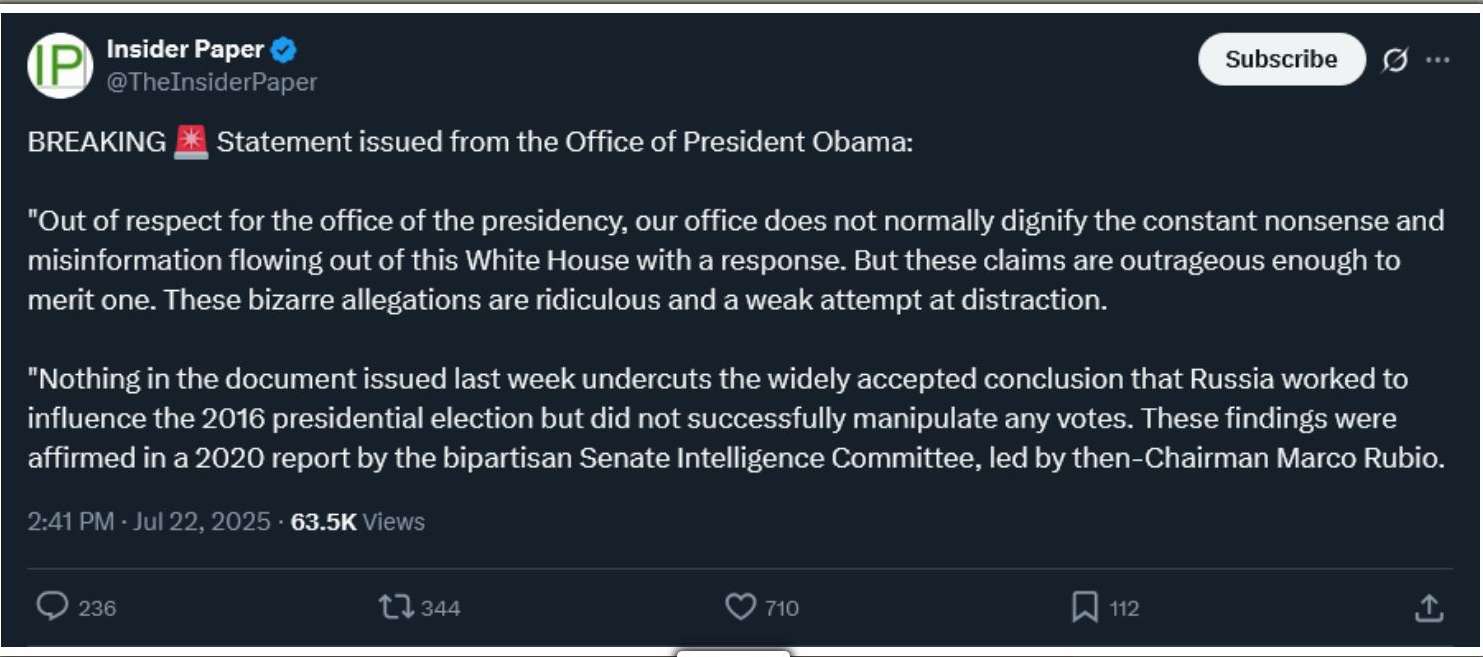This screenshot has height=657, width=1483.
Task: Click the 236 replies count
Action: (97, 608)
